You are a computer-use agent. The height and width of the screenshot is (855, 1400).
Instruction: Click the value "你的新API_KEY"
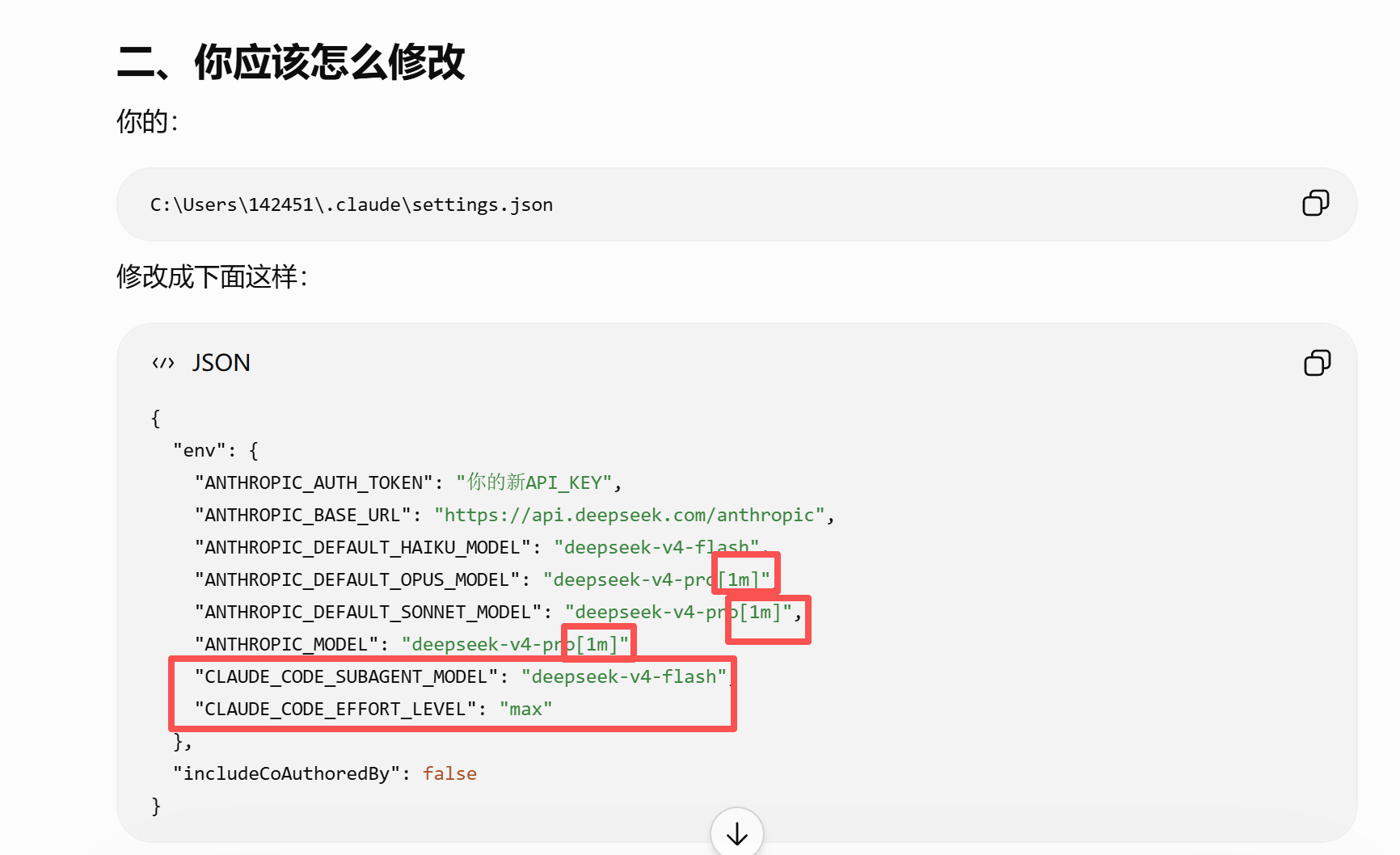click(x=534, y=482)
